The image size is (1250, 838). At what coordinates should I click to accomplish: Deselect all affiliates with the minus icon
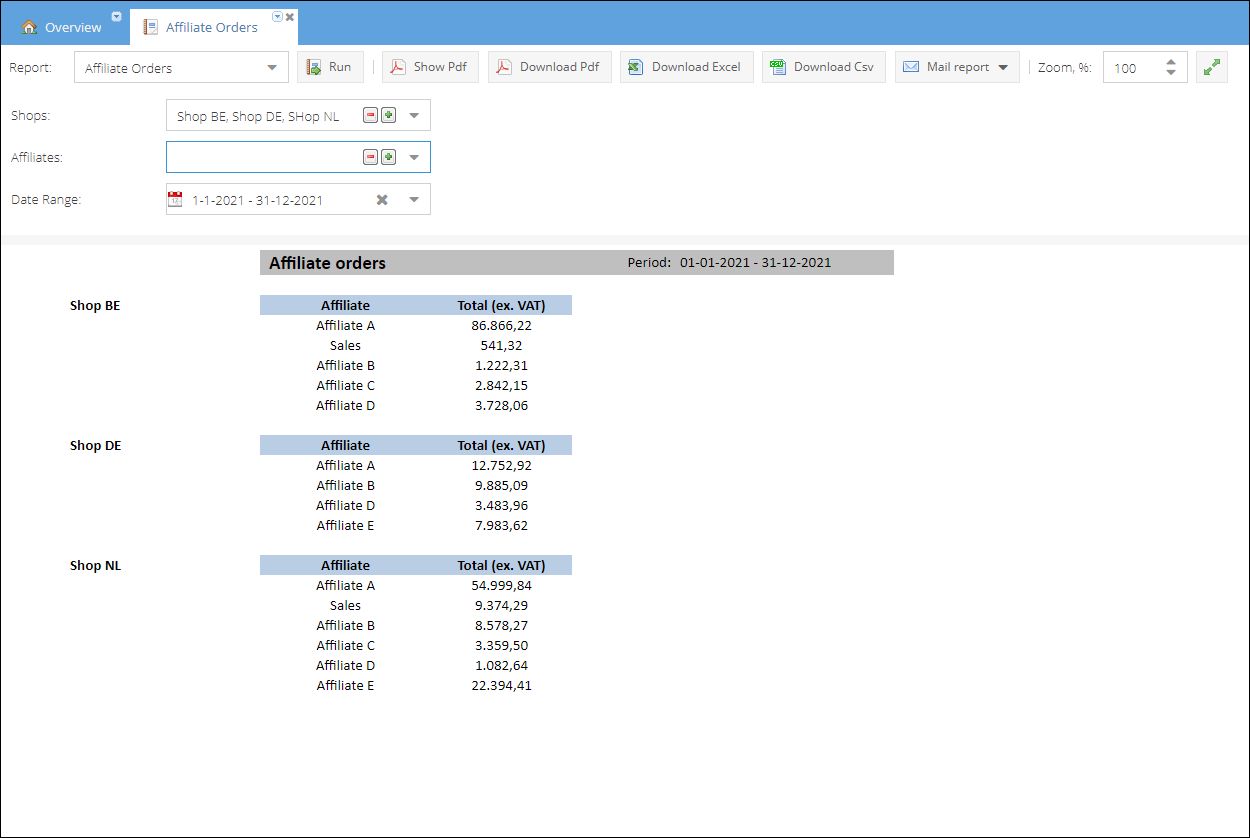pyautogui.click(x=371, y=157)
